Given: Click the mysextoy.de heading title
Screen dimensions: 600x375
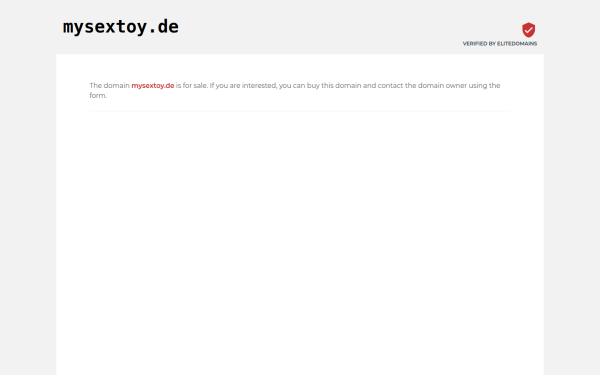Looking at the screenshot, I should point(121,27).
